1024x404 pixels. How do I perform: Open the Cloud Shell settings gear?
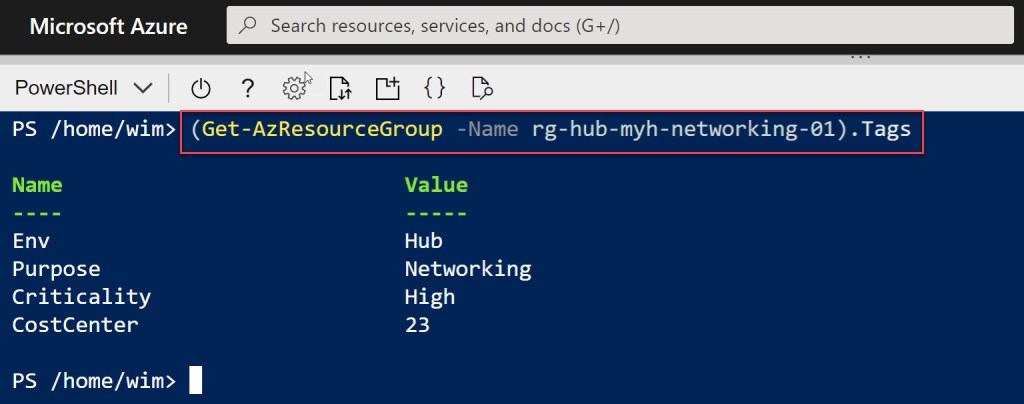tap(294, 88)
